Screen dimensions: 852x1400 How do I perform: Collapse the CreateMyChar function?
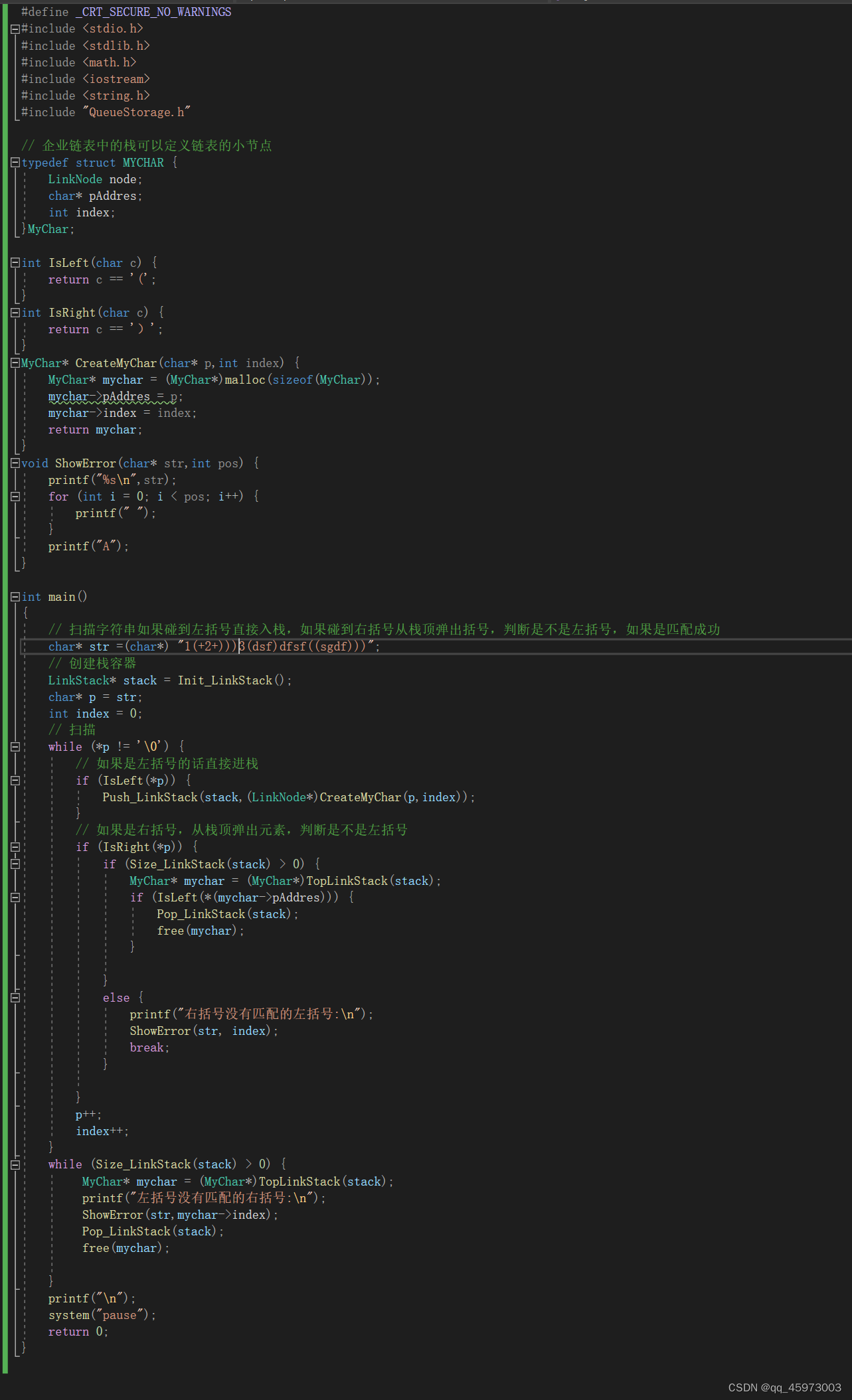[x=15, y=363]
